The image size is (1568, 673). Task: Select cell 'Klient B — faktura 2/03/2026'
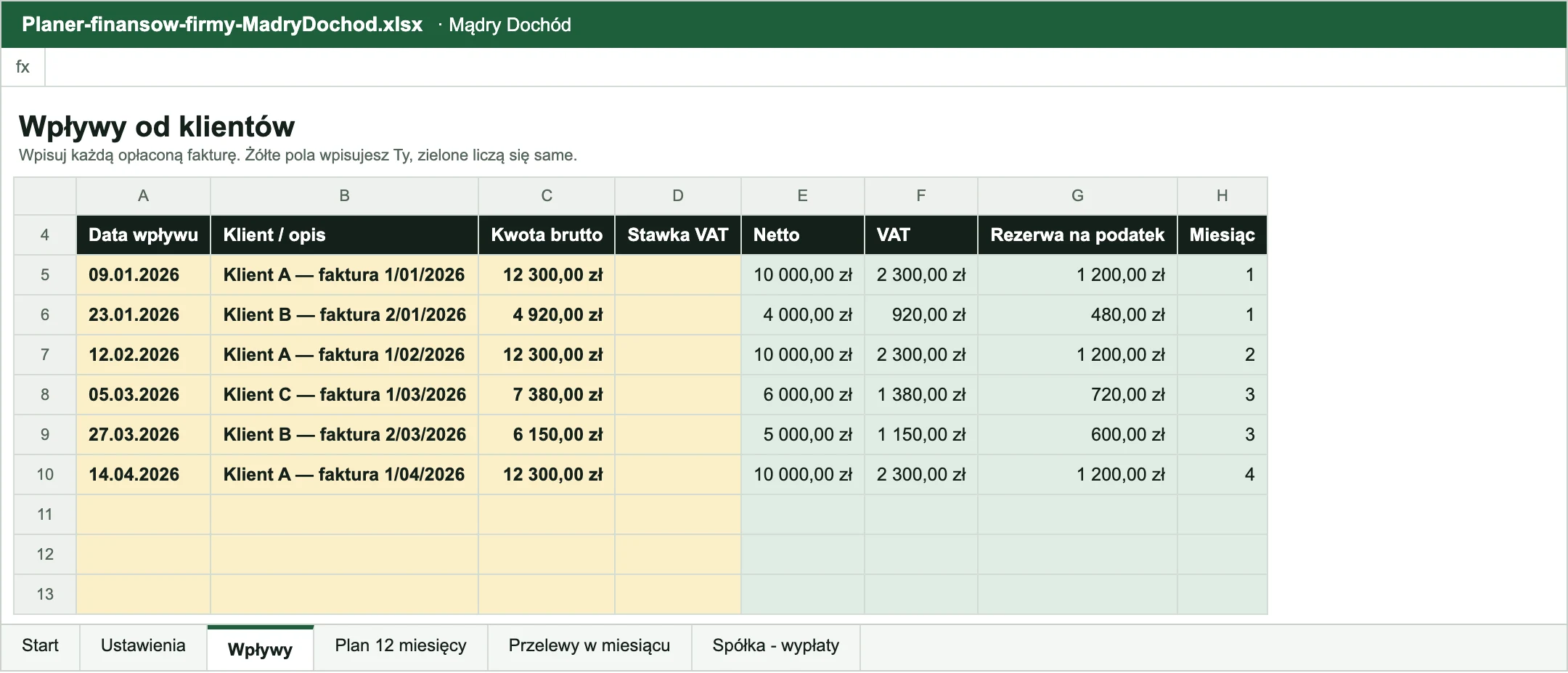[344, 434]
